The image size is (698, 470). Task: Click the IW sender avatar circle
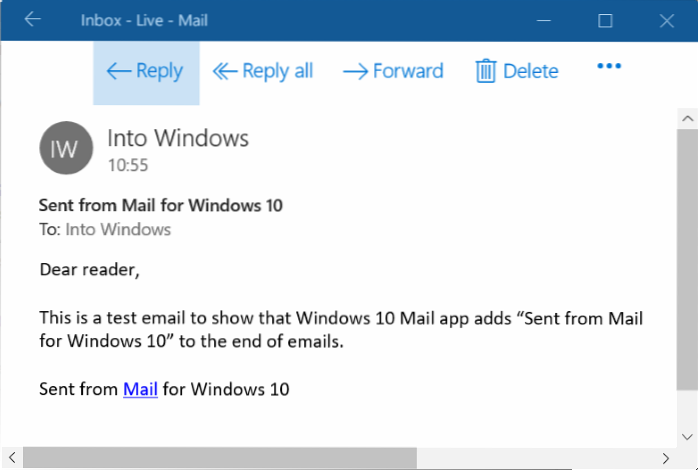pos(65,148)
